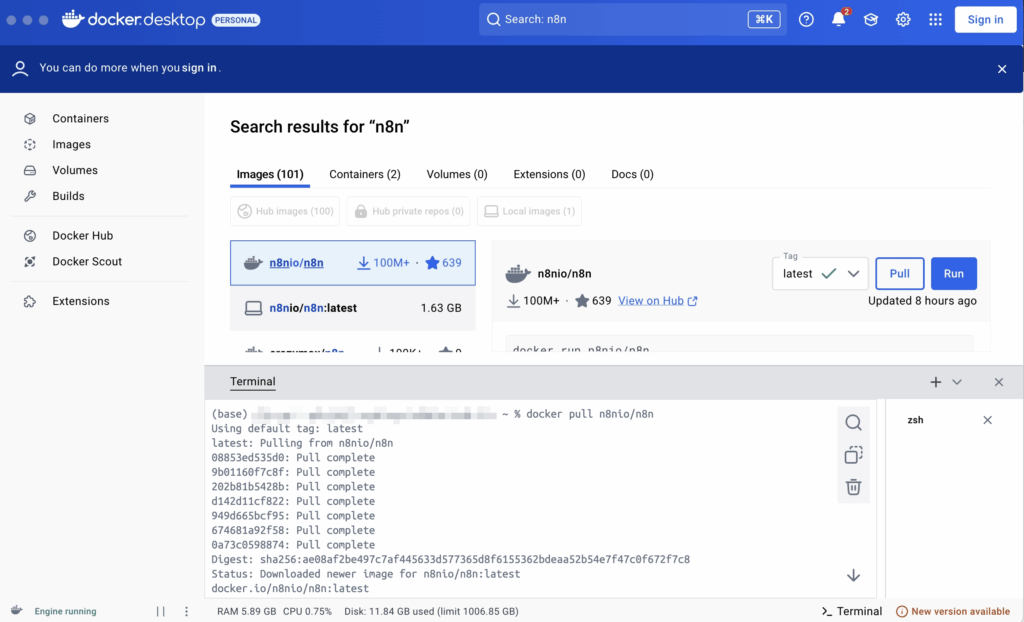Close the Terminal panel

tap(999, 382)
